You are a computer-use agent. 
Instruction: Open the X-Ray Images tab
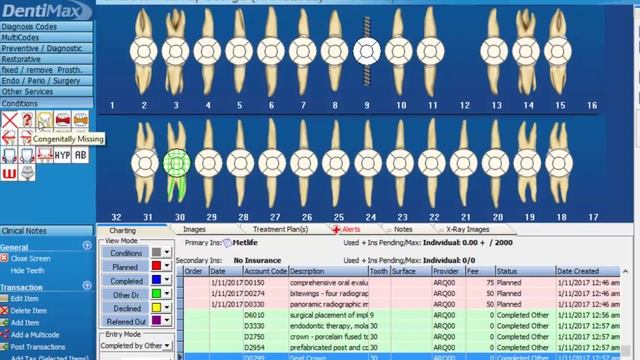[467, 229]
